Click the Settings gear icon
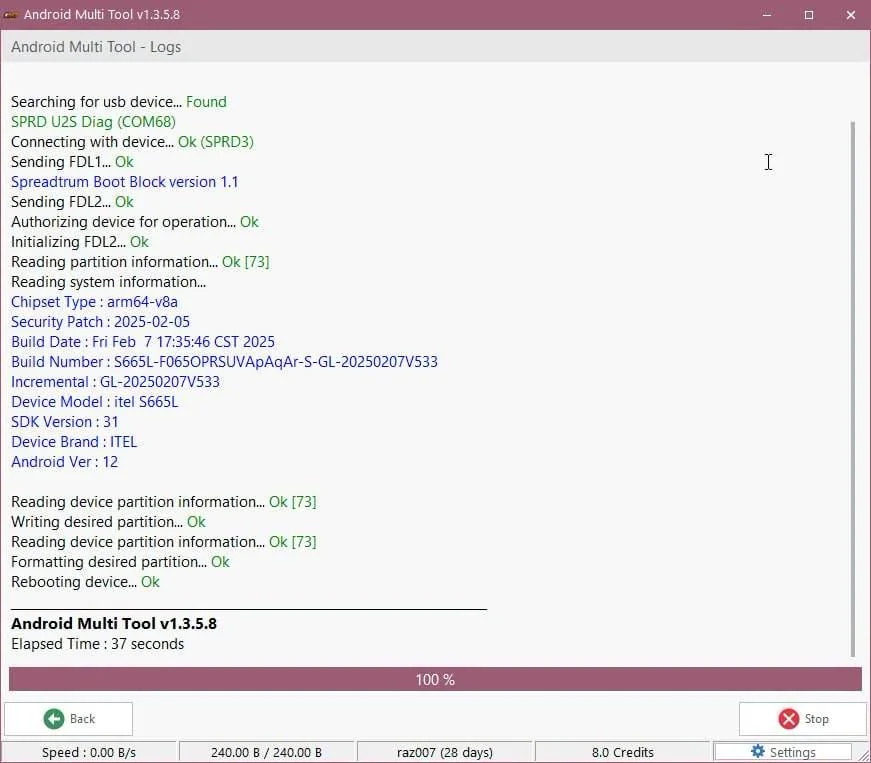 (x=757, y=751)
